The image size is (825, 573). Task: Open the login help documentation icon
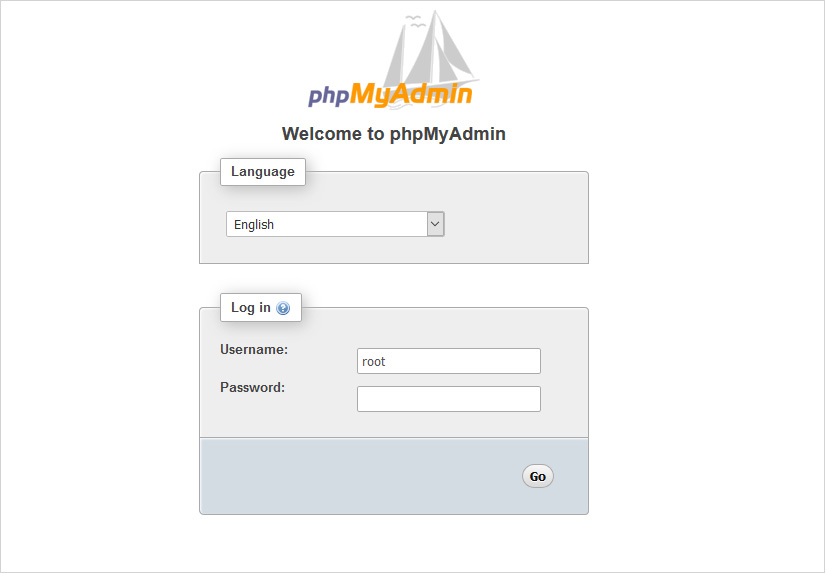coord(283,308)
